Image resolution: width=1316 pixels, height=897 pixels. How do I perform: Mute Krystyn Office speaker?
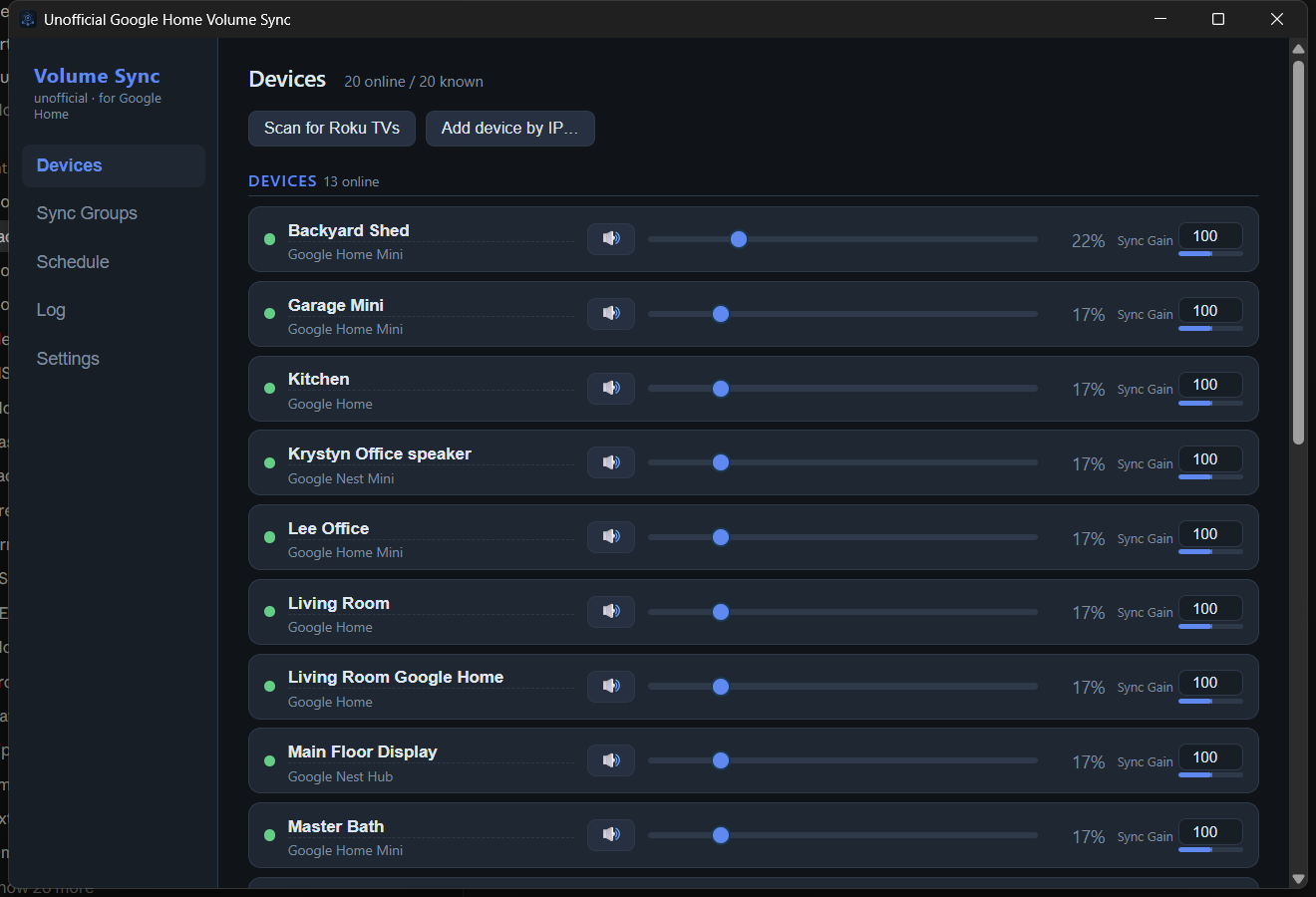pos(611,462)
